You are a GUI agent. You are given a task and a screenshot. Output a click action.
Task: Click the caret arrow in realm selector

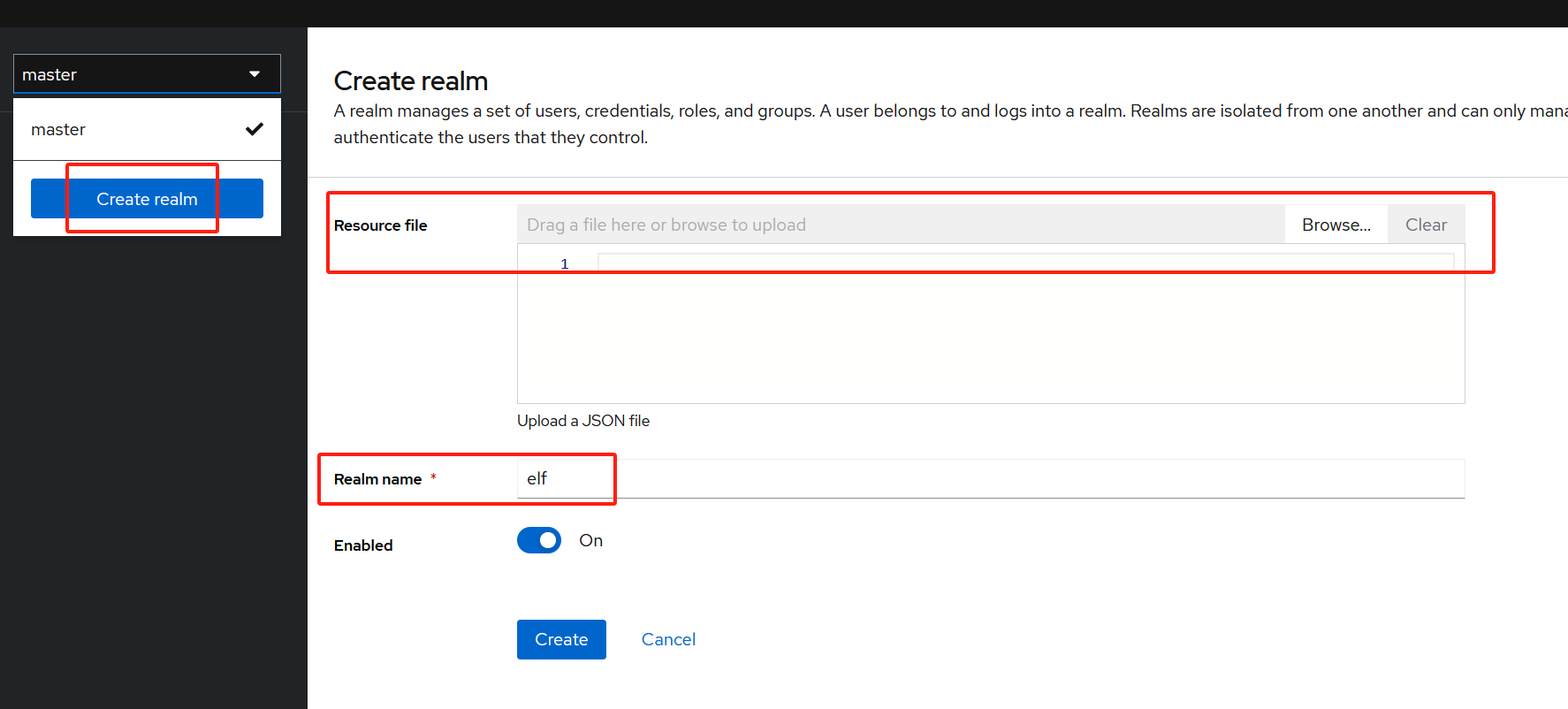(255, 74)
